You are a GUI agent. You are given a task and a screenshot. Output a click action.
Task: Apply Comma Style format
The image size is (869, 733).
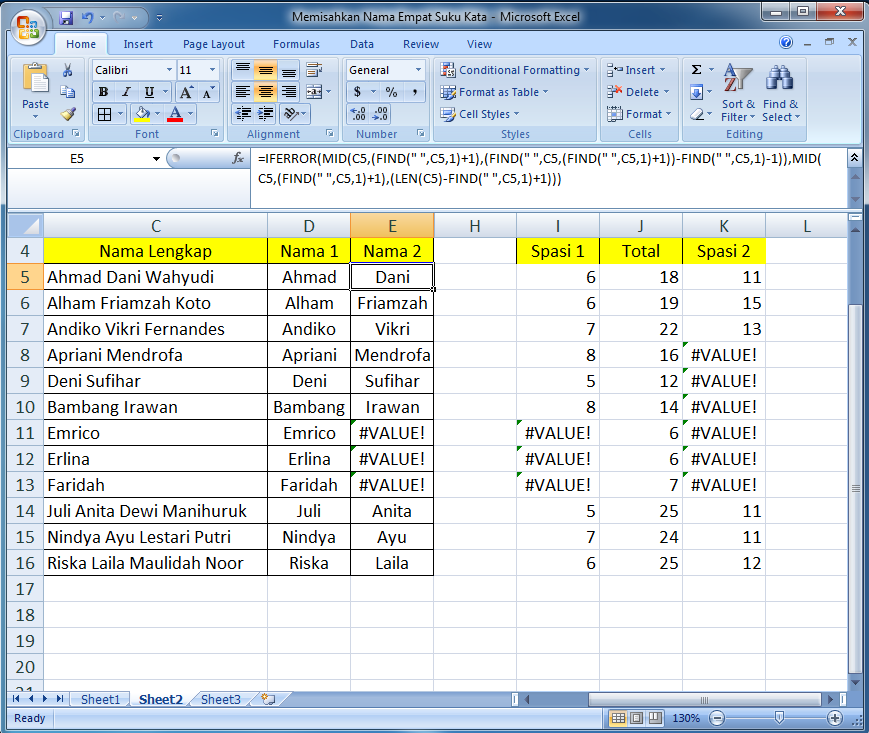[x=414, y=92]
